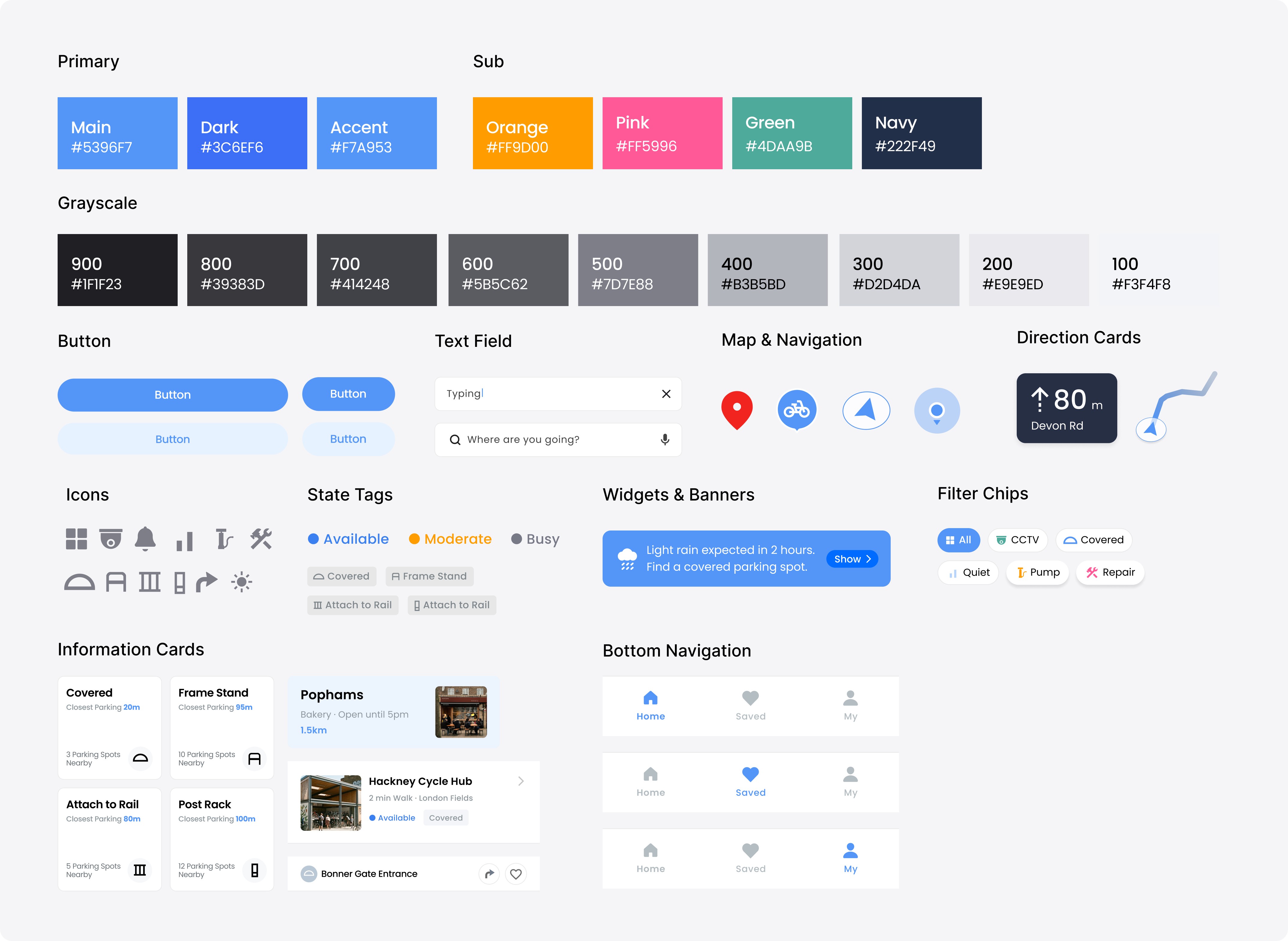
Task: Open the highlighted Home tab in bottom navigation
Action: 651,706
